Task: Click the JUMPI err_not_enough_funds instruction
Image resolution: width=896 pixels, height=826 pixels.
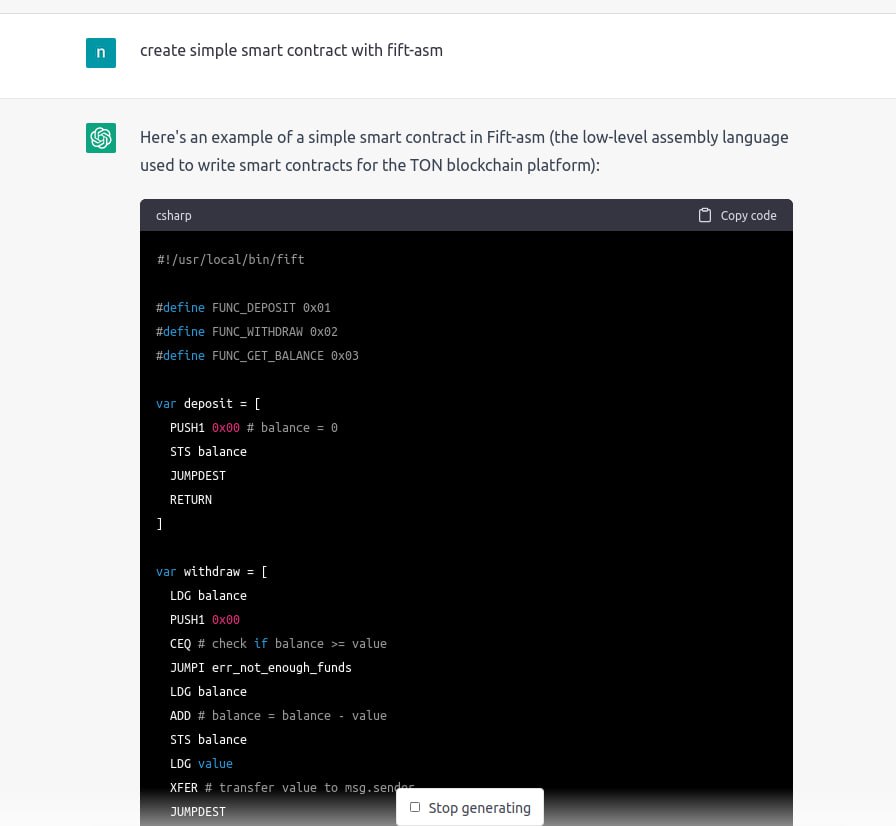Action: tap(260, 667)
